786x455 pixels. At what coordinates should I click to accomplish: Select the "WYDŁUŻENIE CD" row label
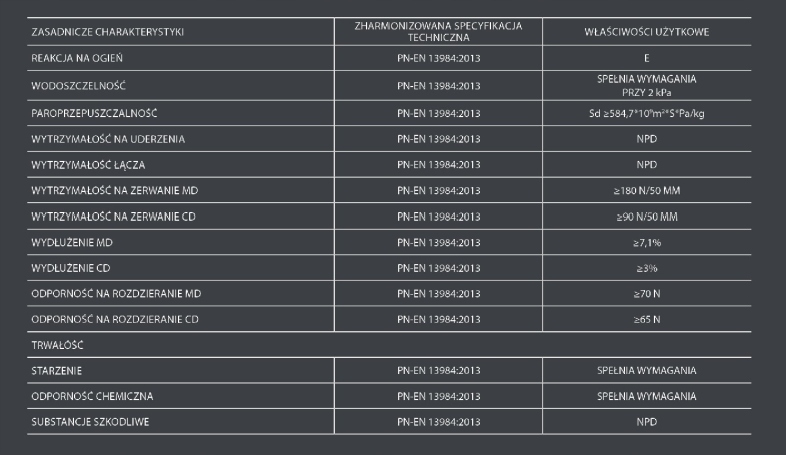click(71, 269)
